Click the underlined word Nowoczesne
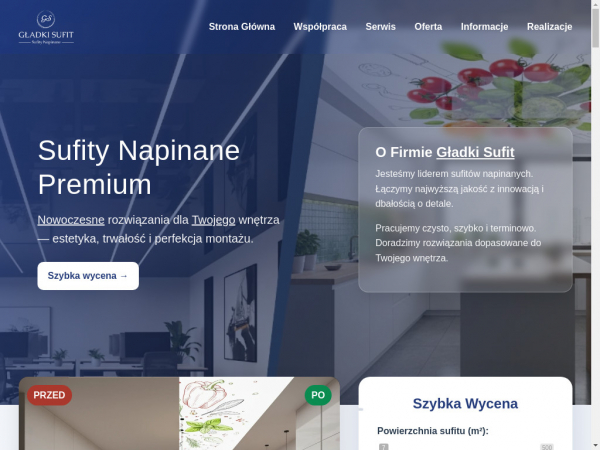 [x=71, y=219]
